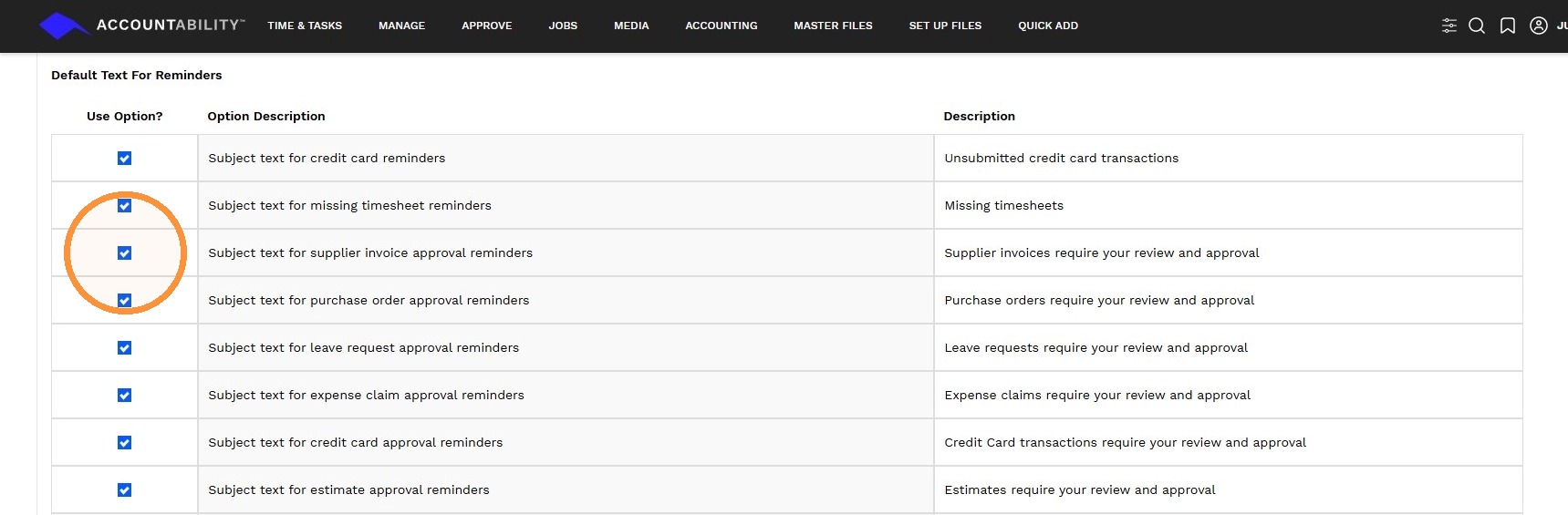Toggle purchase order approval reminders checkbox
Viewport: 1568px width, 515px height.
coord(125,301)
